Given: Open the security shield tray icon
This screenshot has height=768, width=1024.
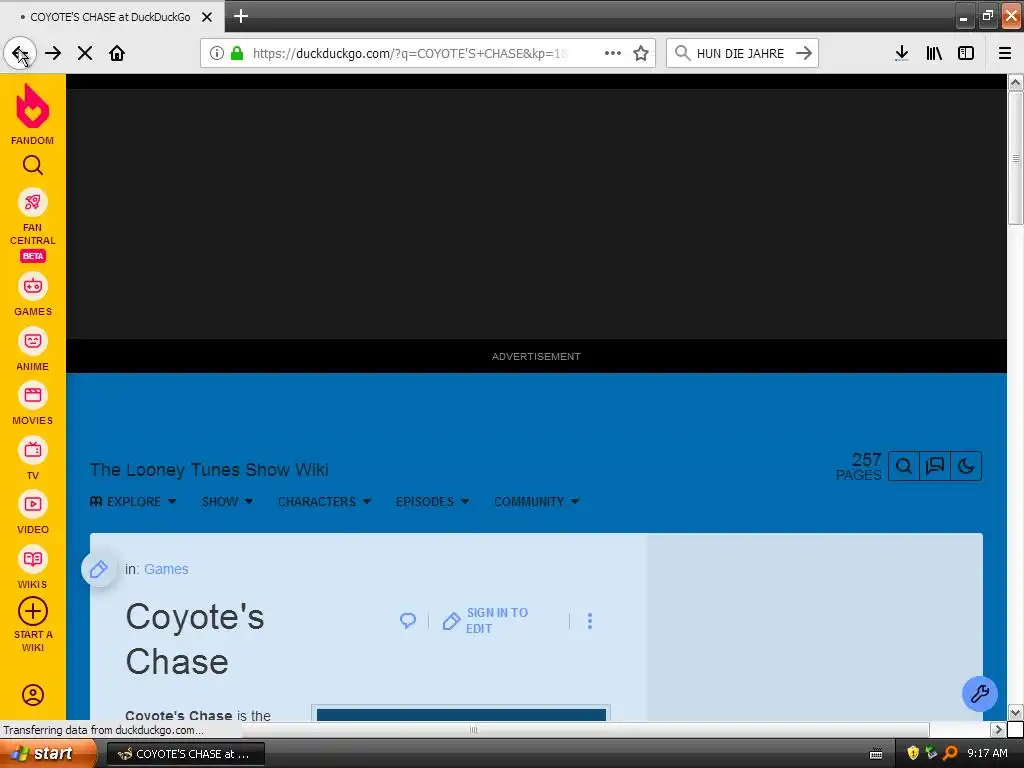Looking at the screenshot, I should 913,754.
